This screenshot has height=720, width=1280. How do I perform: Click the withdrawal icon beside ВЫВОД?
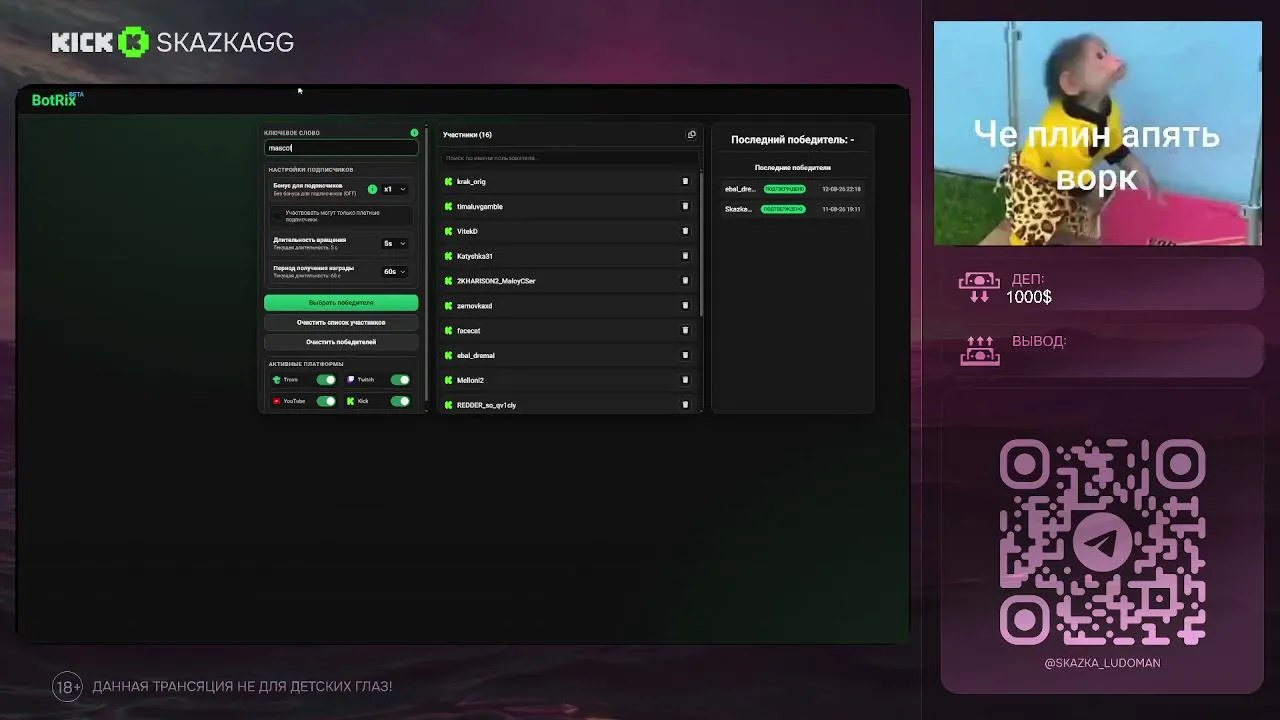[x=979, y=350]
